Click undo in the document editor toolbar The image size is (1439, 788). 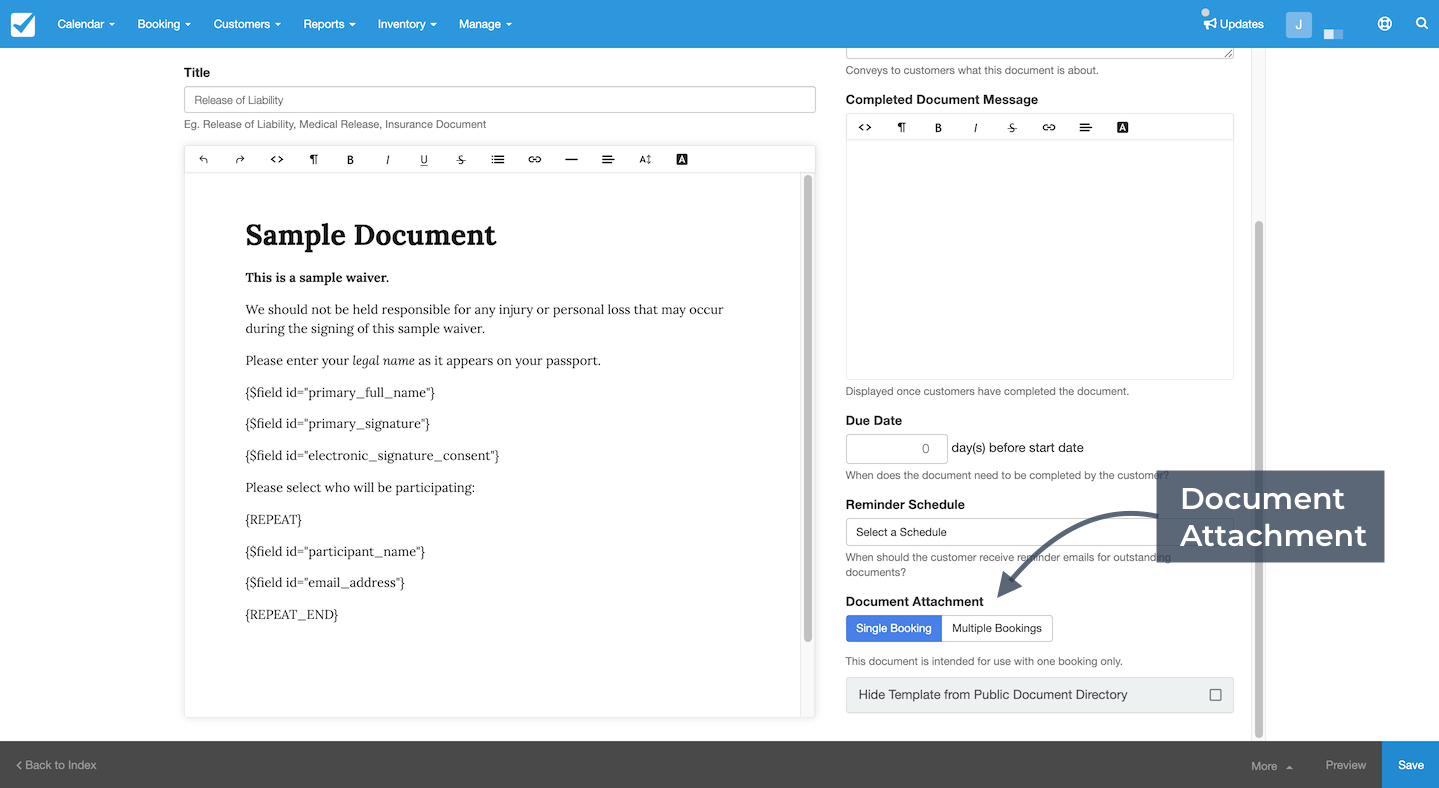click(204, 160)
